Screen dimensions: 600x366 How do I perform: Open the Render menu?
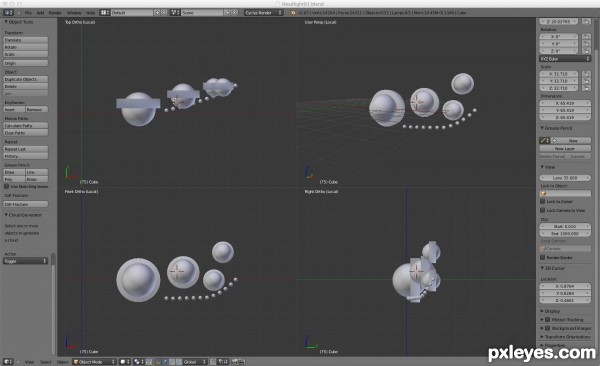pyautogui.click(x=55, y=13)
